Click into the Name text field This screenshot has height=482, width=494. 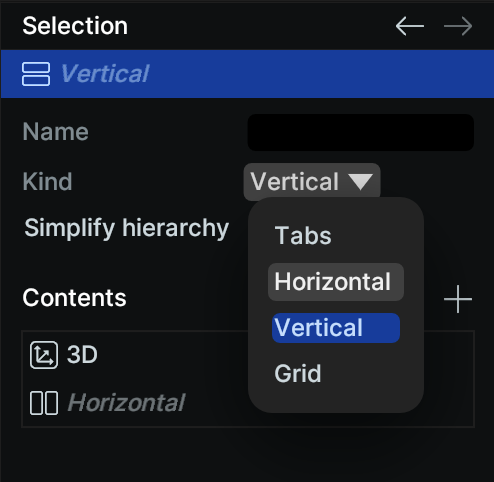tap(361, 132)
